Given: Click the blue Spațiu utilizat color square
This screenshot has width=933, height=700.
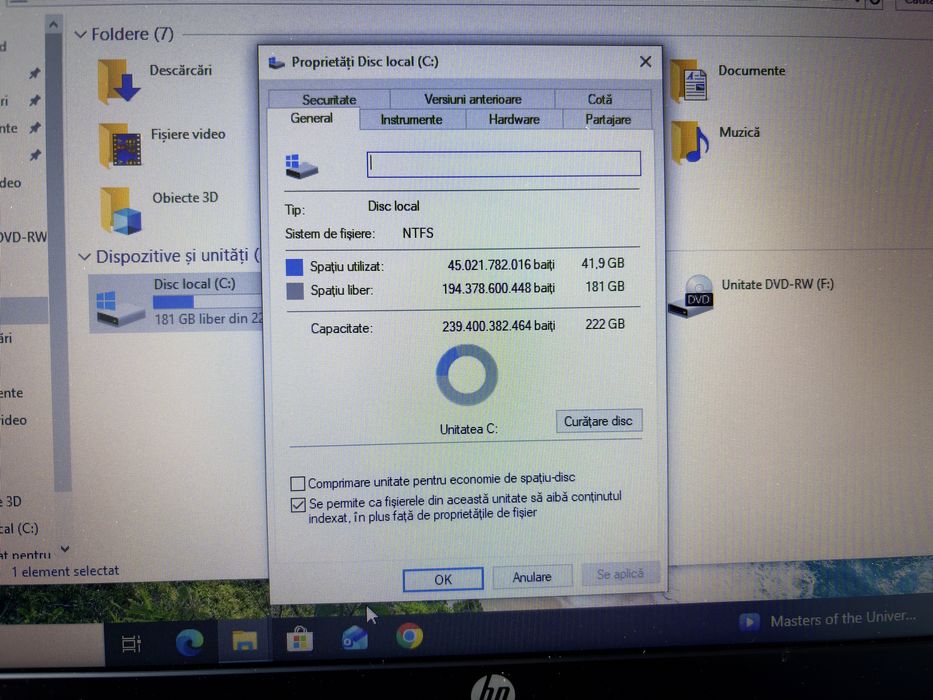Looking at the screenshot, I should click(295, 267).
